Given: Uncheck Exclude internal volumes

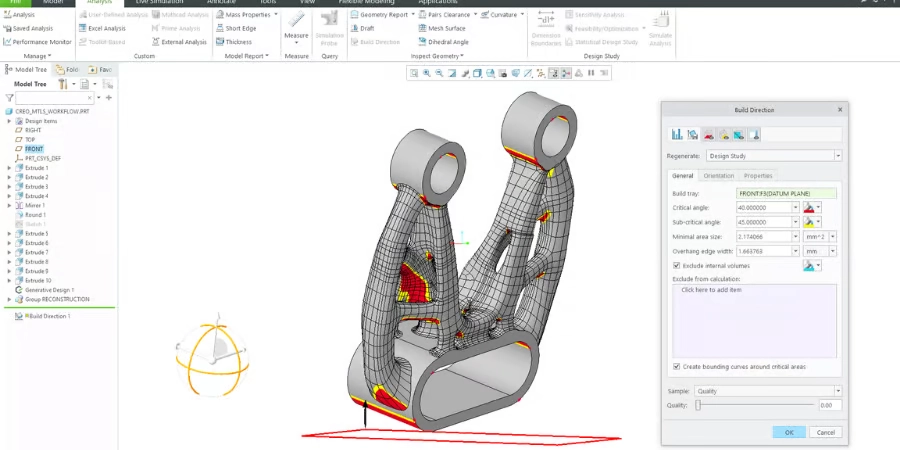Looking at the screenshot, I should point(677,266).
